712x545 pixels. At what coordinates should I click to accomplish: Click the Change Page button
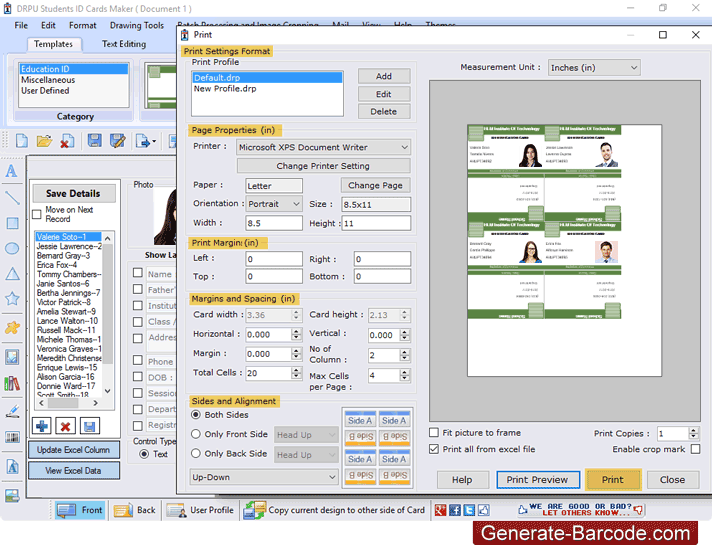click(x=376, y=185)
